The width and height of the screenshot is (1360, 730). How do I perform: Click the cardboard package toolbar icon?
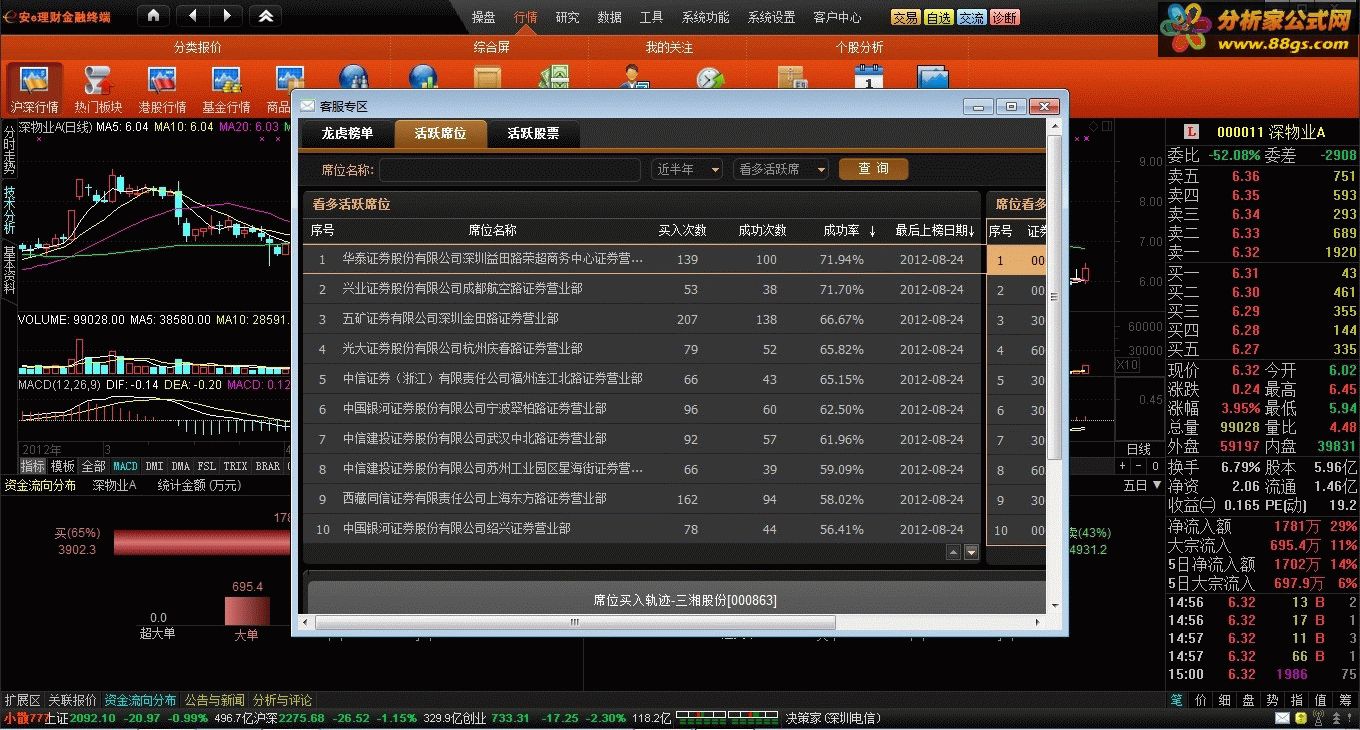tap(791, 78)
